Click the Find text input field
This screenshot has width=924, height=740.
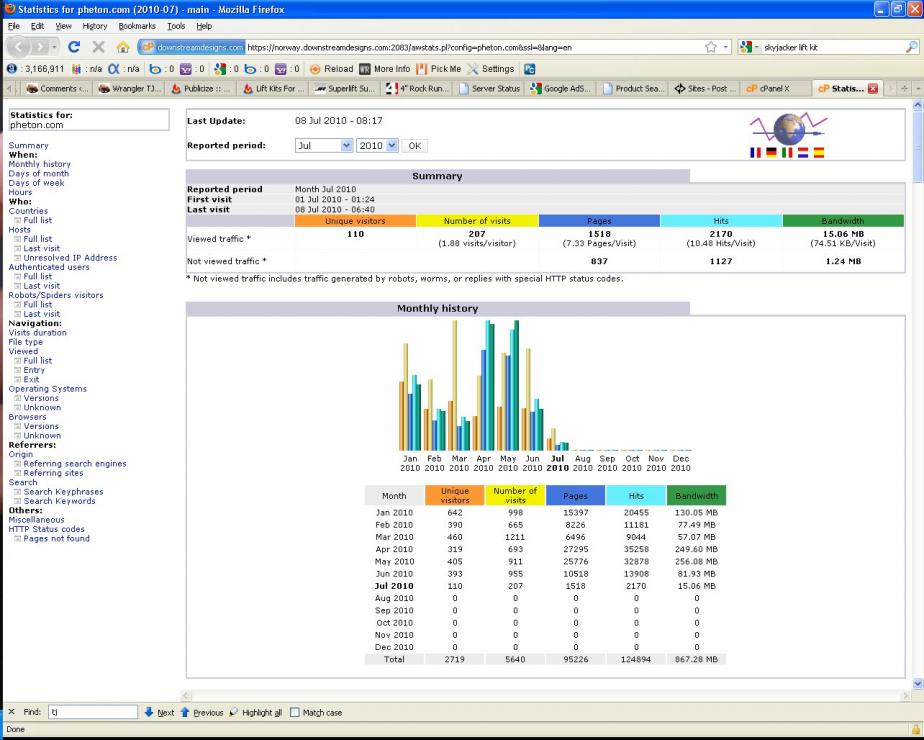(x=92, y=713)
